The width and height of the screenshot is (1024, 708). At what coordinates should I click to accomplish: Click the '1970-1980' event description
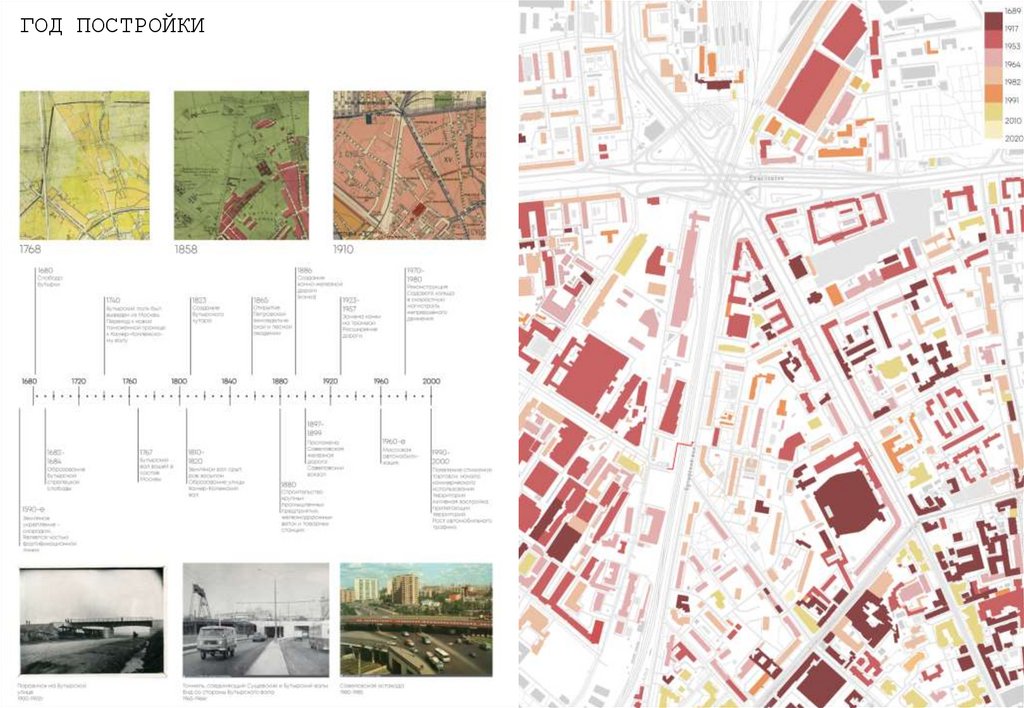(431, 295)
